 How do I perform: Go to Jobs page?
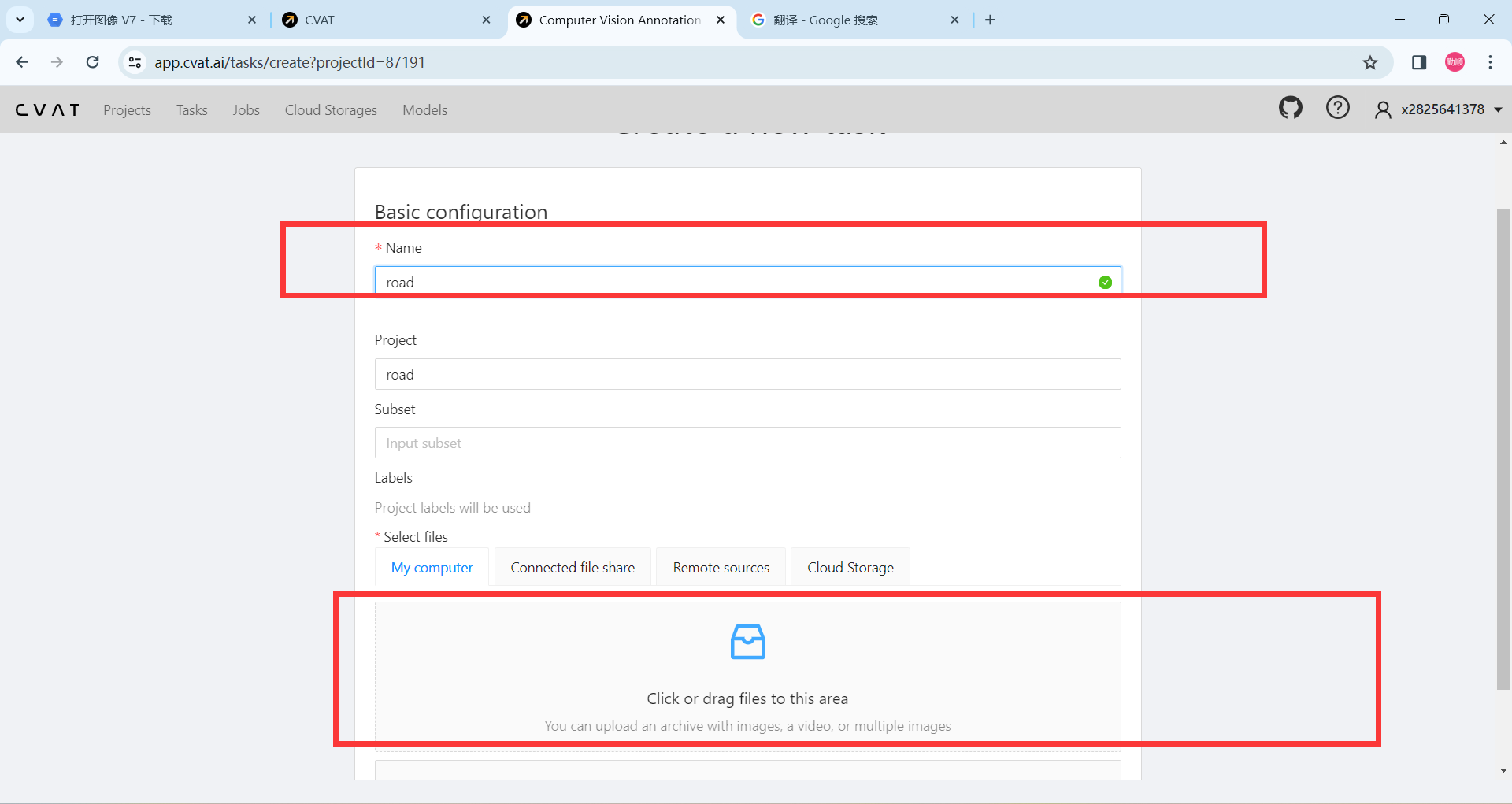tap(246, 110)
